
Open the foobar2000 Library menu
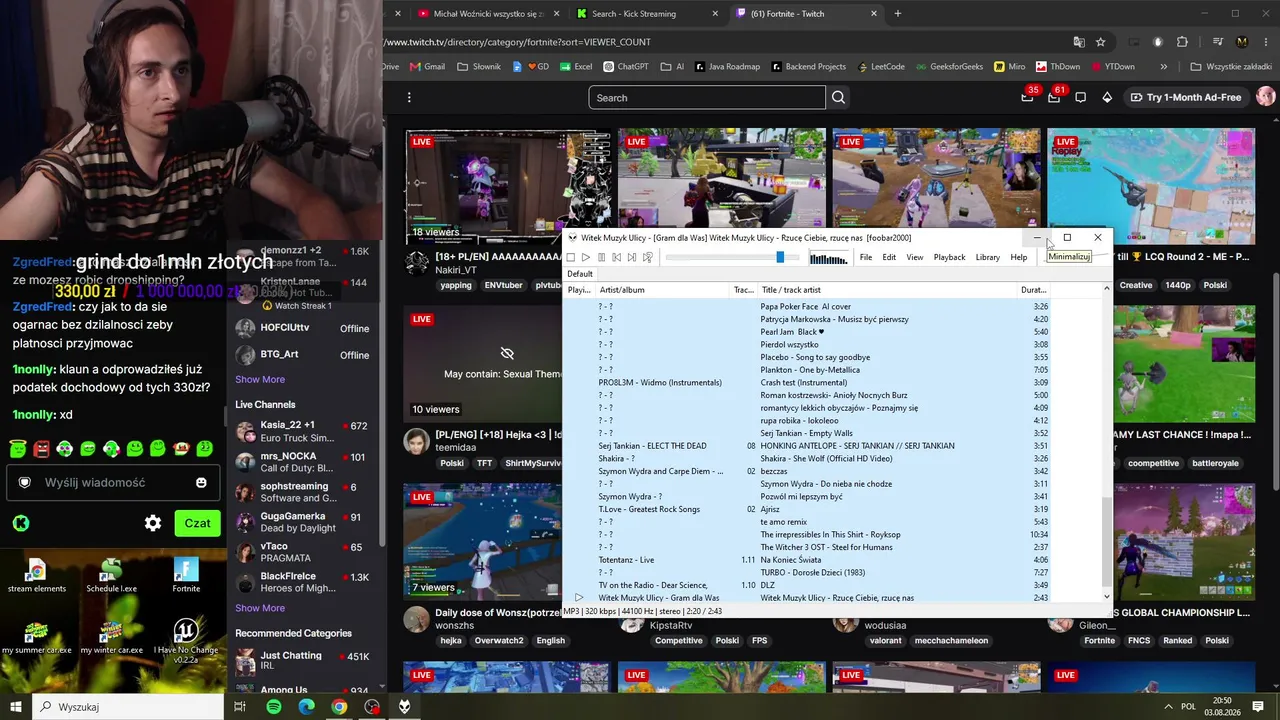coord(988,258)
